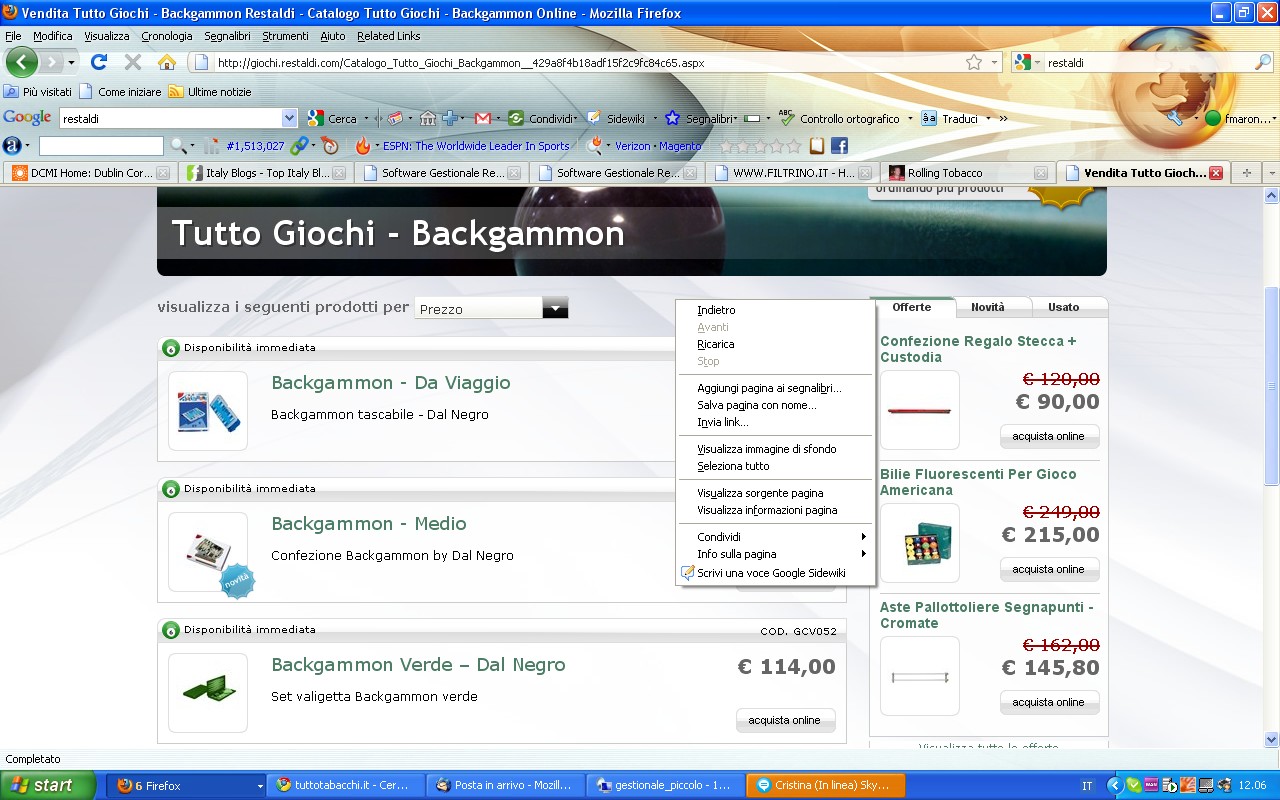Open a new tab with plus button
Image resolution: width=1280 pixels, height=800 pixels.
point(1246,173)
